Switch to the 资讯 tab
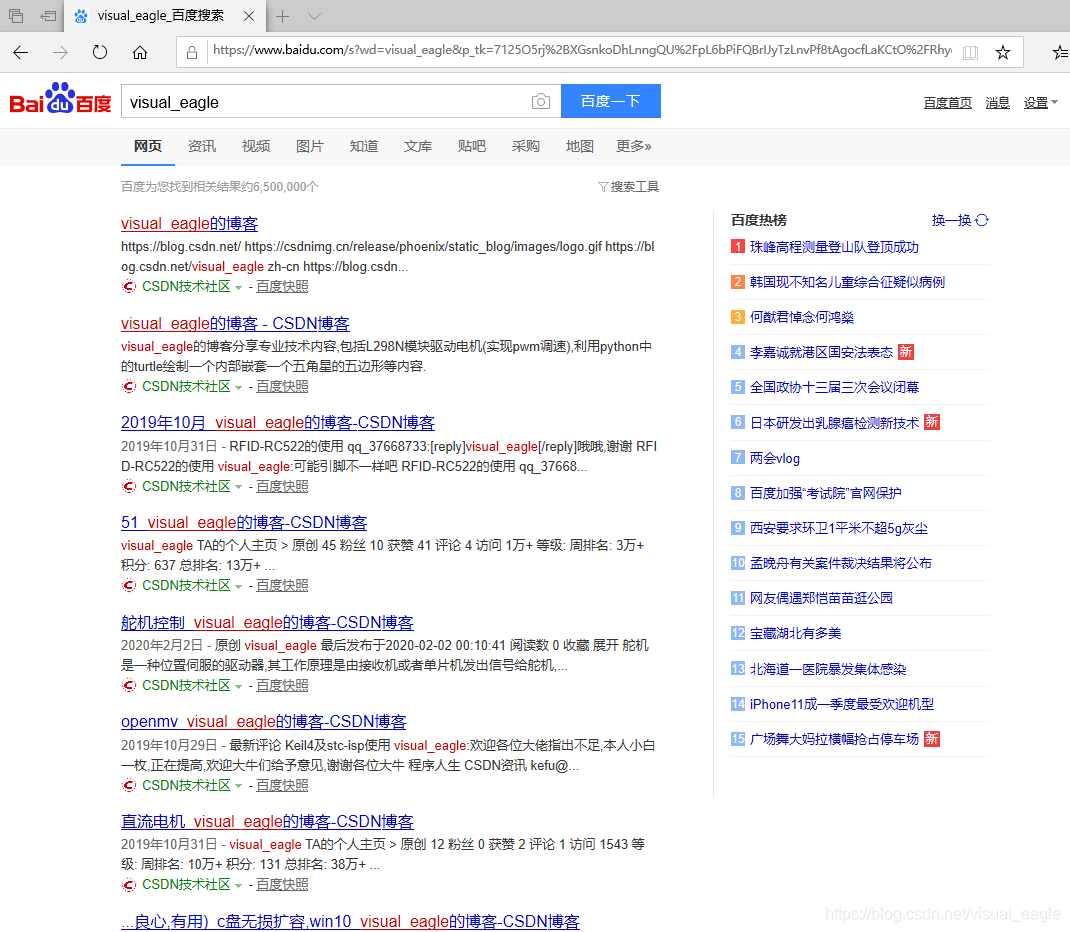 coord(202,146)
